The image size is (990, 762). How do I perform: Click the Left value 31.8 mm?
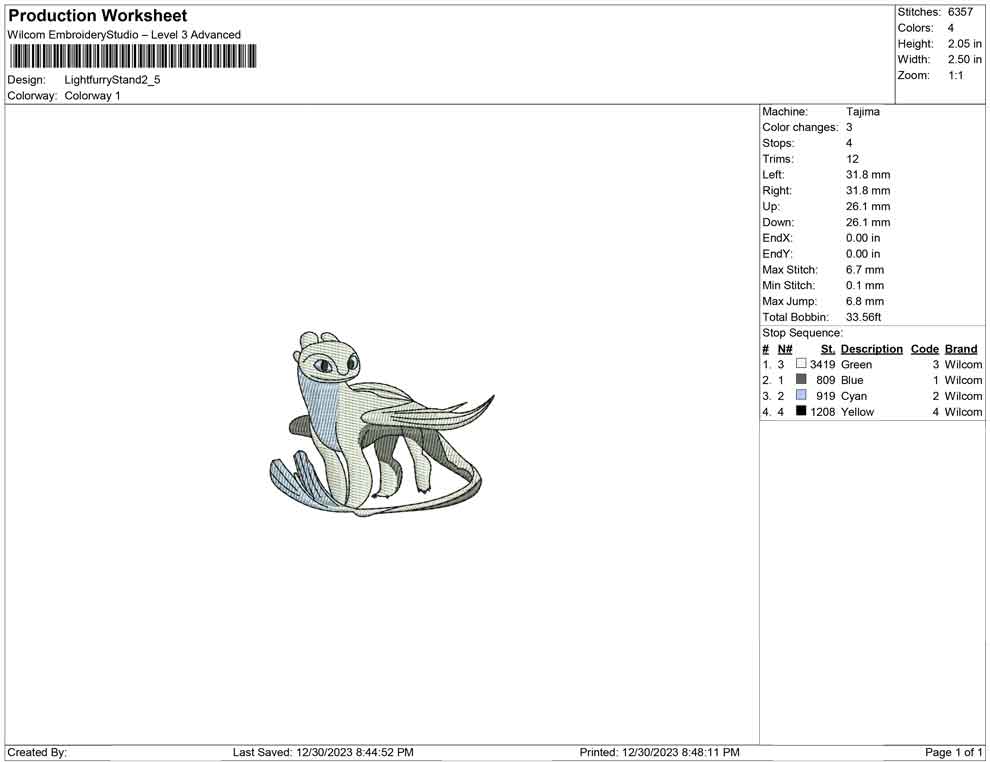(x=868, y=175)
